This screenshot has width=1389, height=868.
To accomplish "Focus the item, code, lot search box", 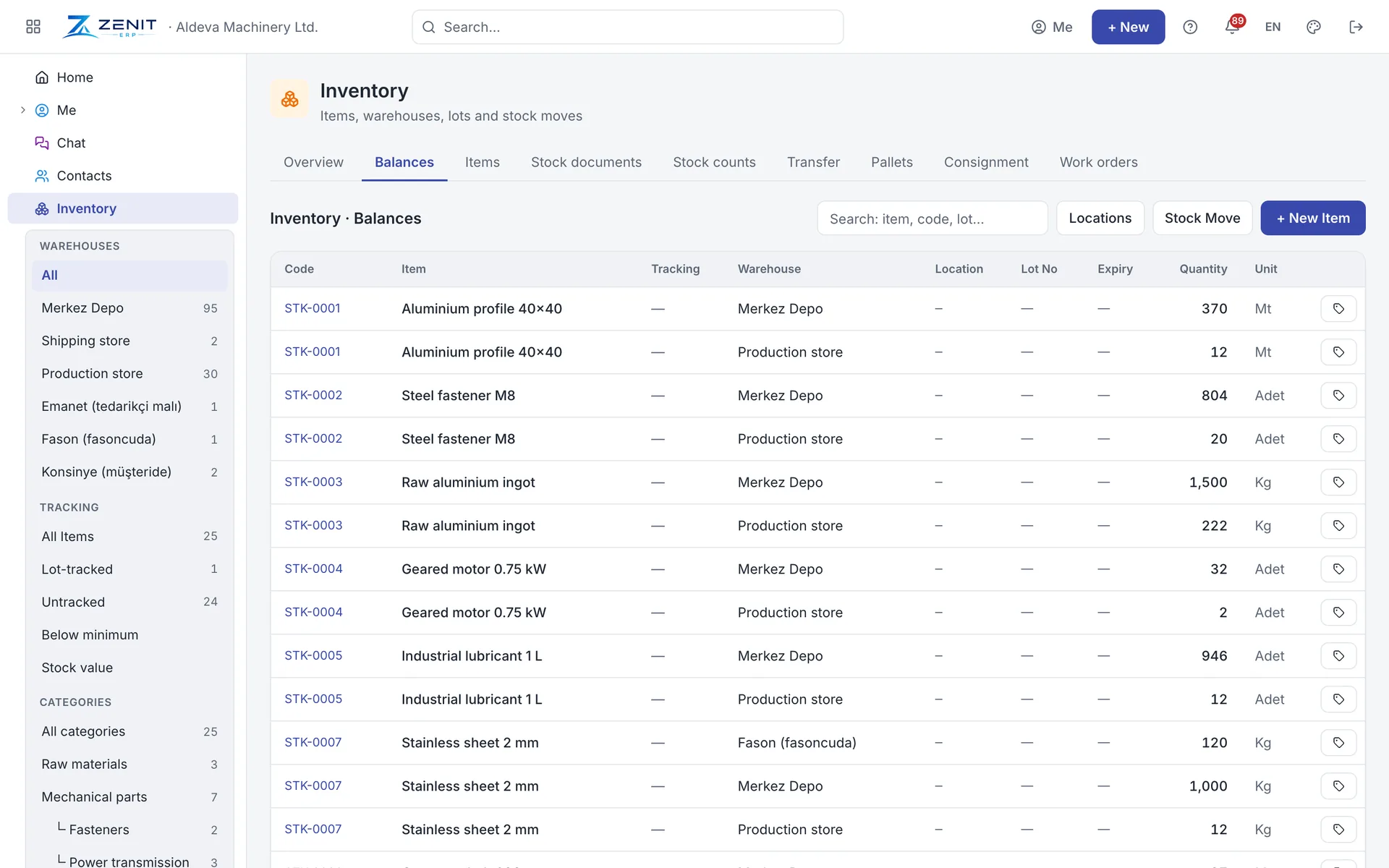I will coord(932,218).
